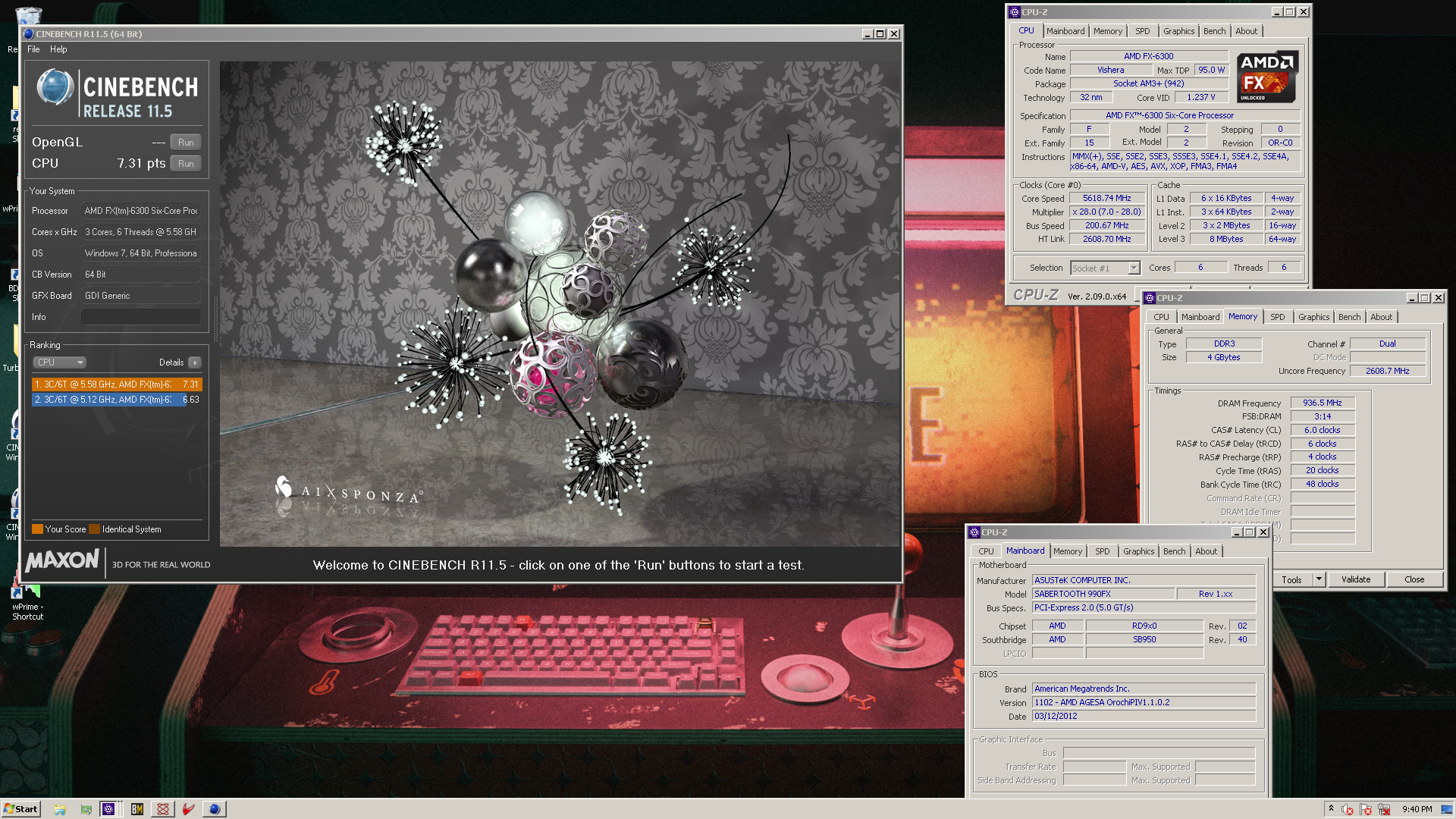Open the Socket #1 selection dropdown
Image resolution: width=1456 pixels, height=819 pixels.
1105,268
